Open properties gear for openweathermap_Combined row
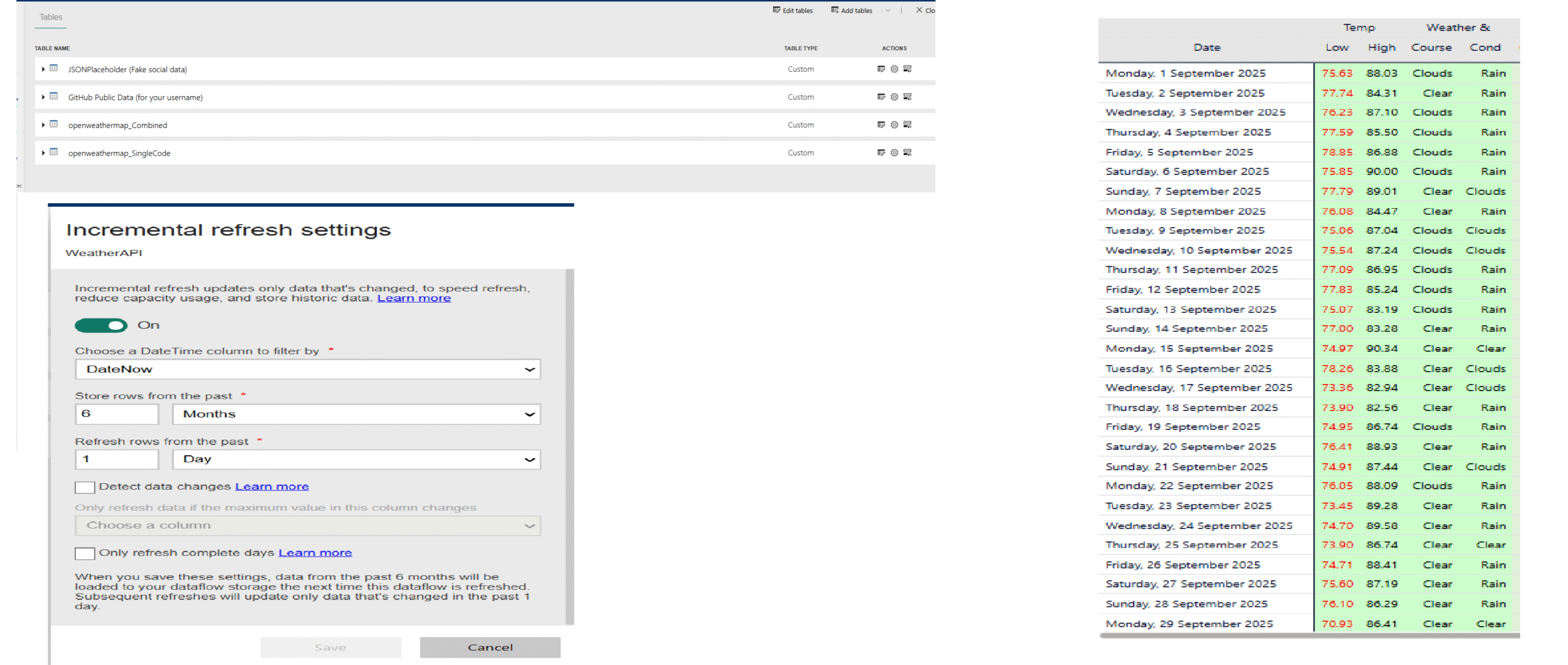Image resolution: width=1568 pixels, height=665 pixels. 894,125
